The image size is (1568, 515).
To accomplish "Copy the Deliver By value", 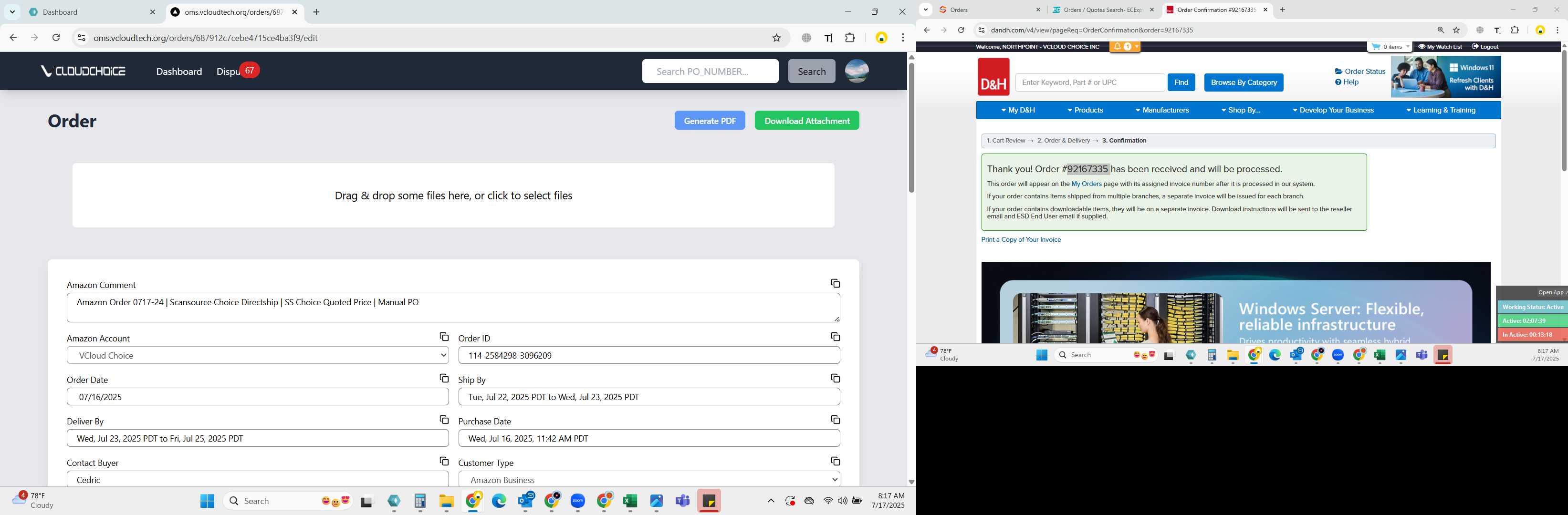I will coord(444,420).
